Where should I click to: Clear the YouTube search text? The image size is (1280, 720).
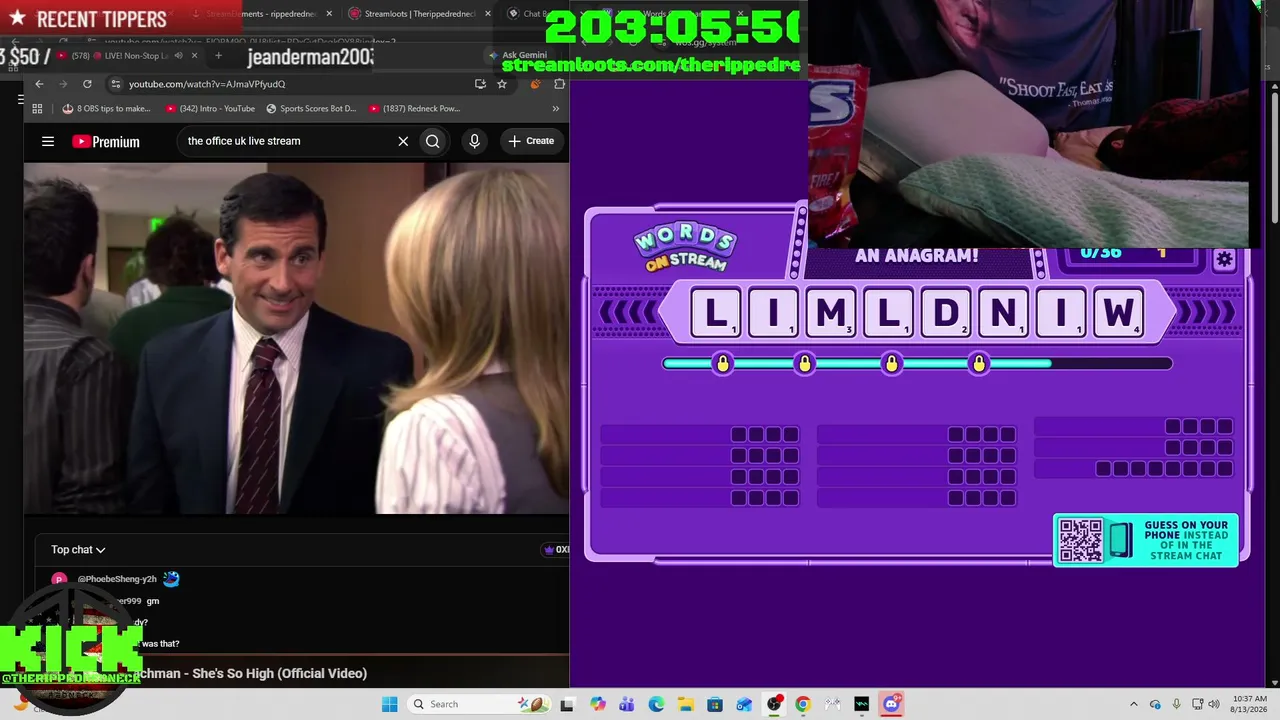[x=403, y=141]
